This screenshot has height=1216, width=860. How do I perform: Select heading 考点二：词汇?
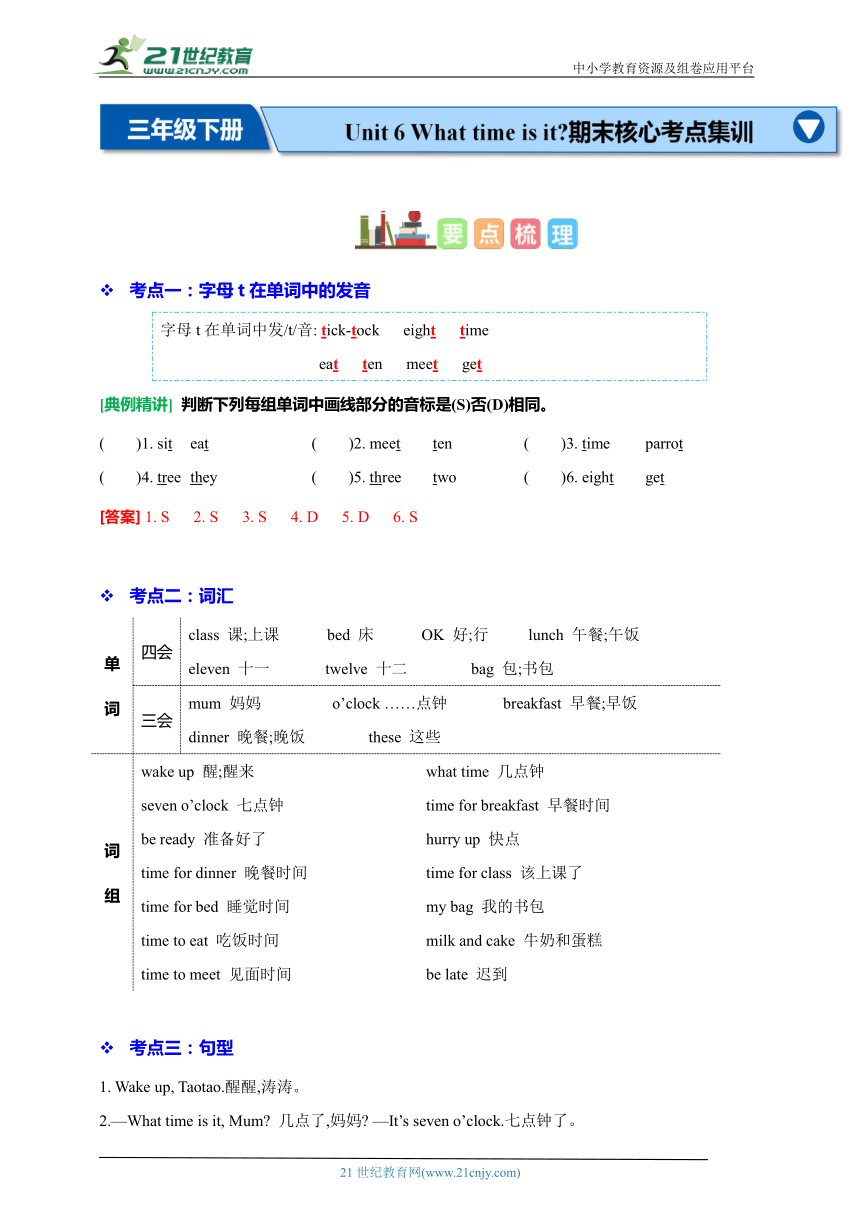tap(181, 597)
